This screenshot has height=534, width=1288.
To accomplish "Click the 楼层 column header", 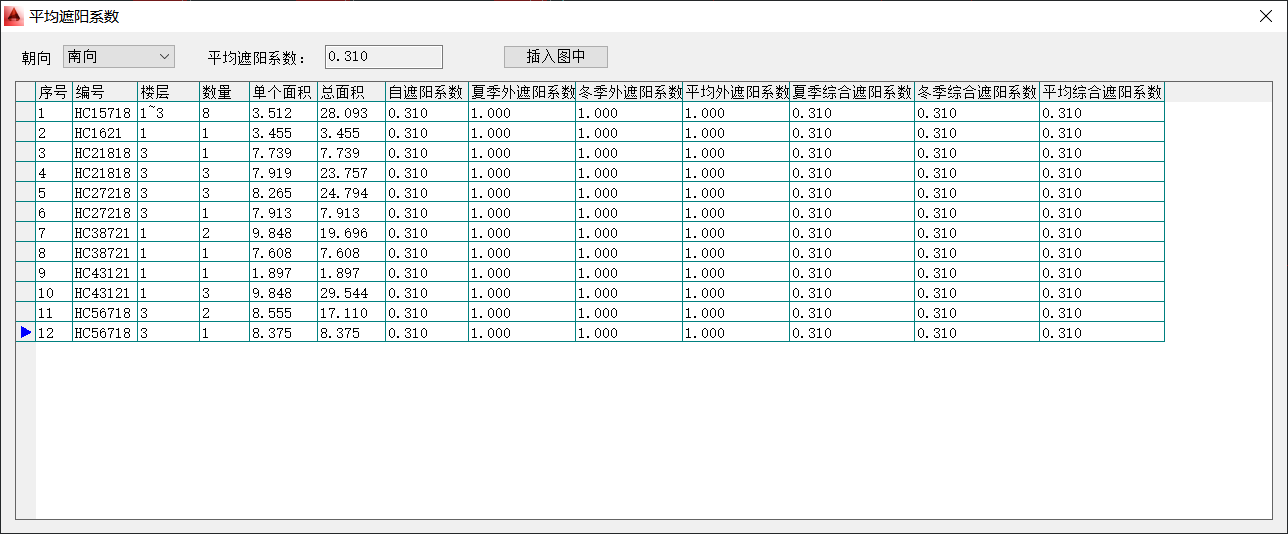I will coord(168,92).
